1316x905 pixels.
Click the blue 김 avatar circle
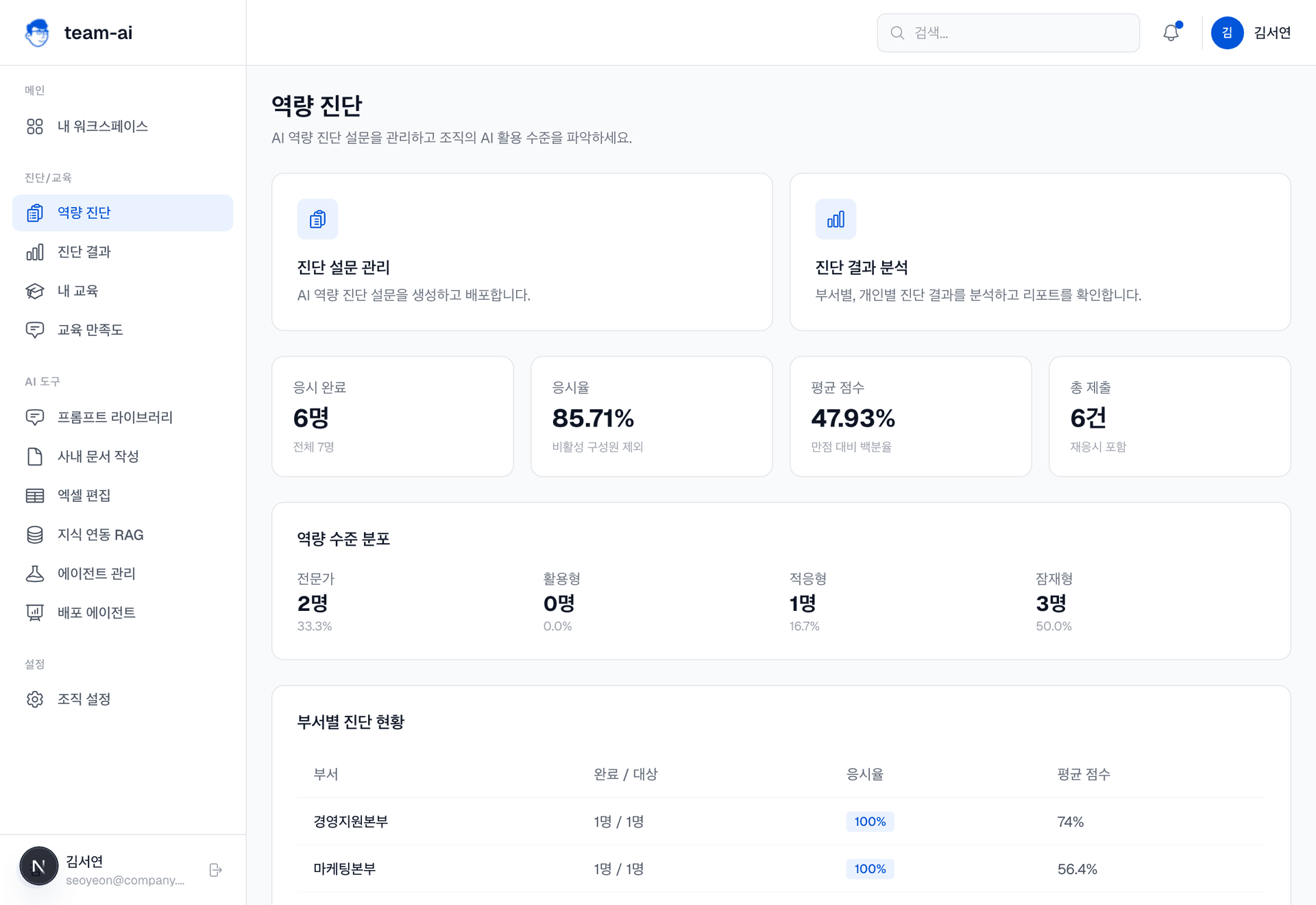tap(1227, 32)
